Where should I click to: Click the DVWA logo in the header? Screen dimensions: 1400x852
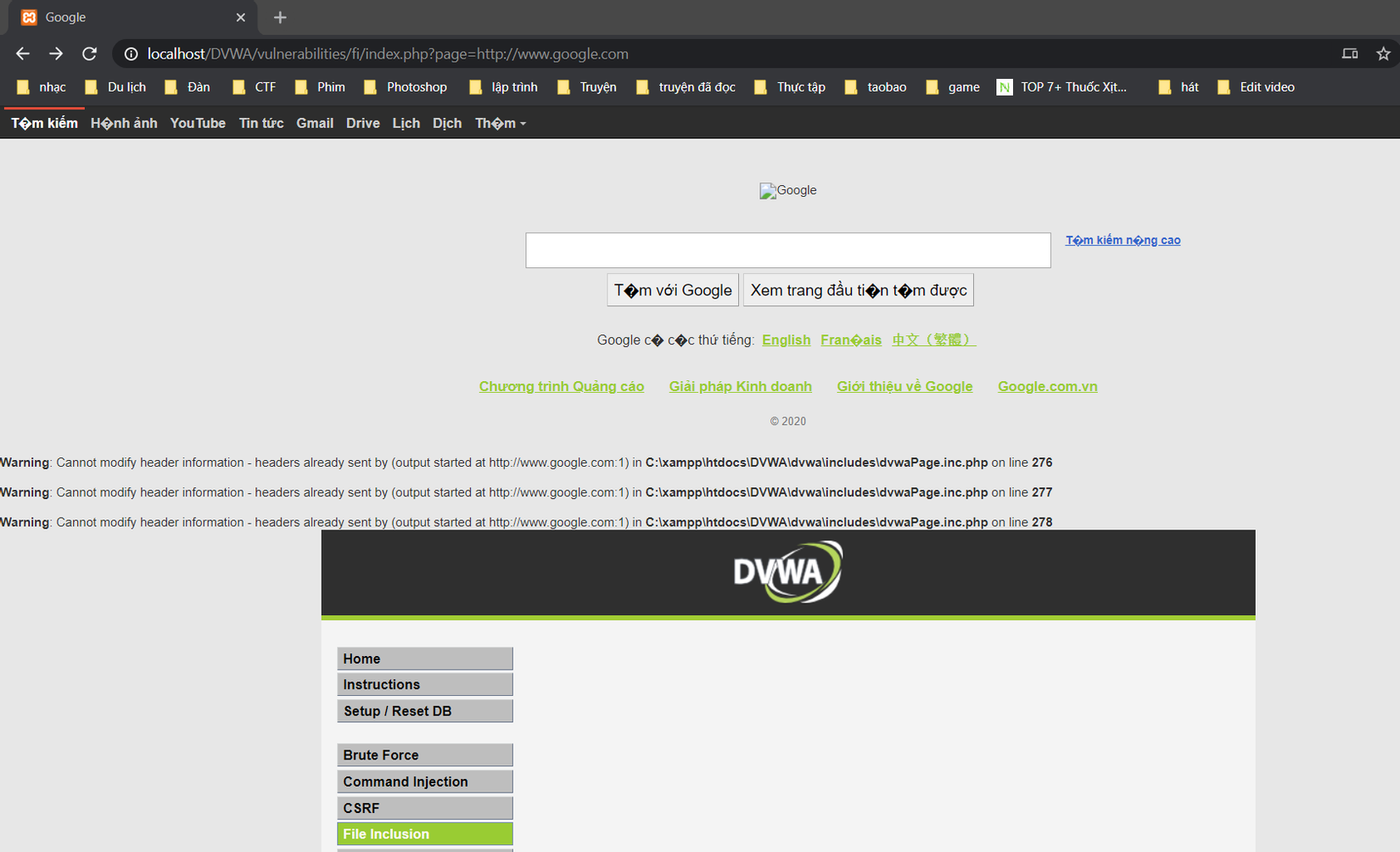[x=788, y=572]
